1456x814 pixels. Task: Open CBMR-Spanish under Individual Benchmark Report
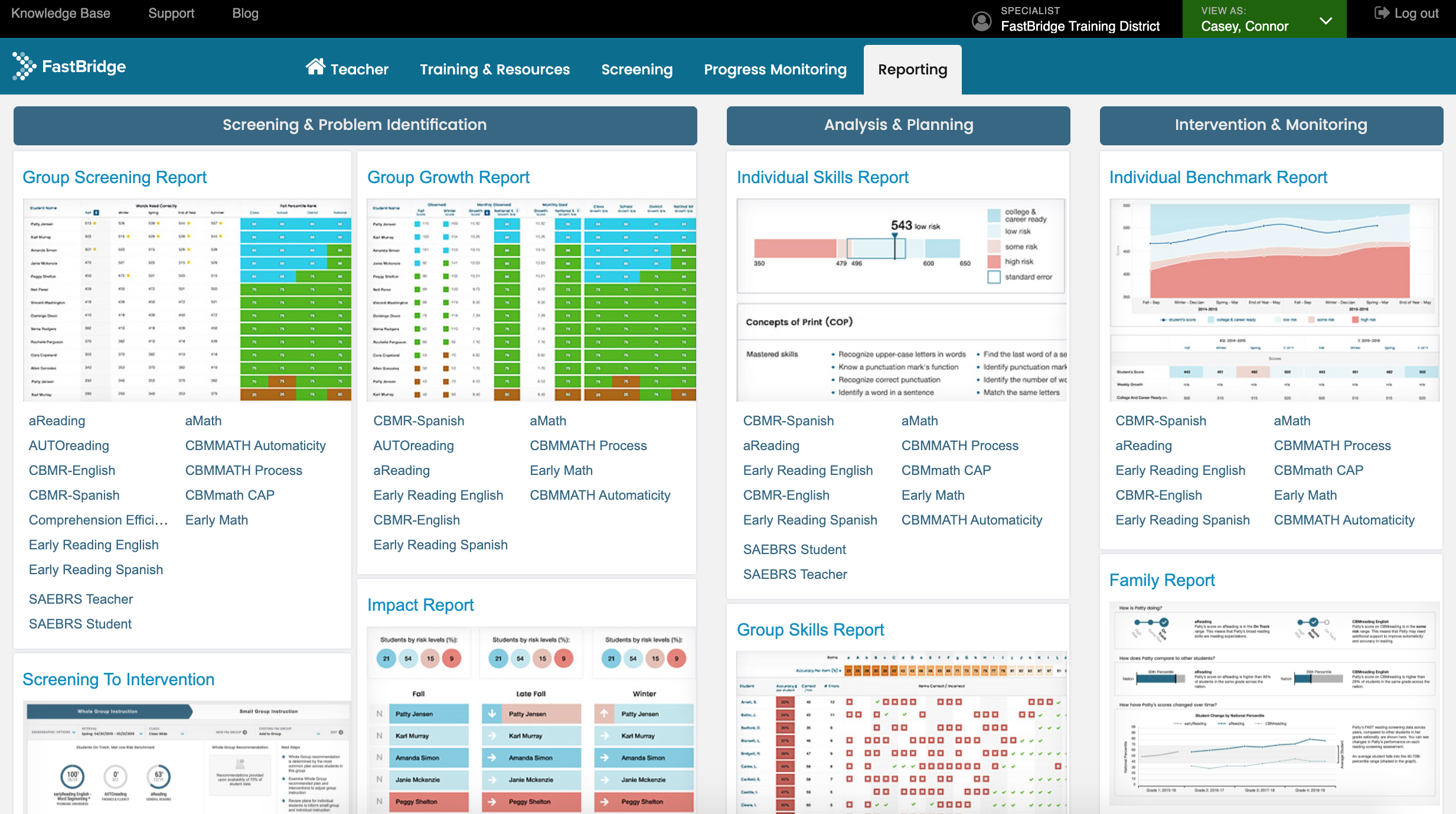[x=1161, y=421]
